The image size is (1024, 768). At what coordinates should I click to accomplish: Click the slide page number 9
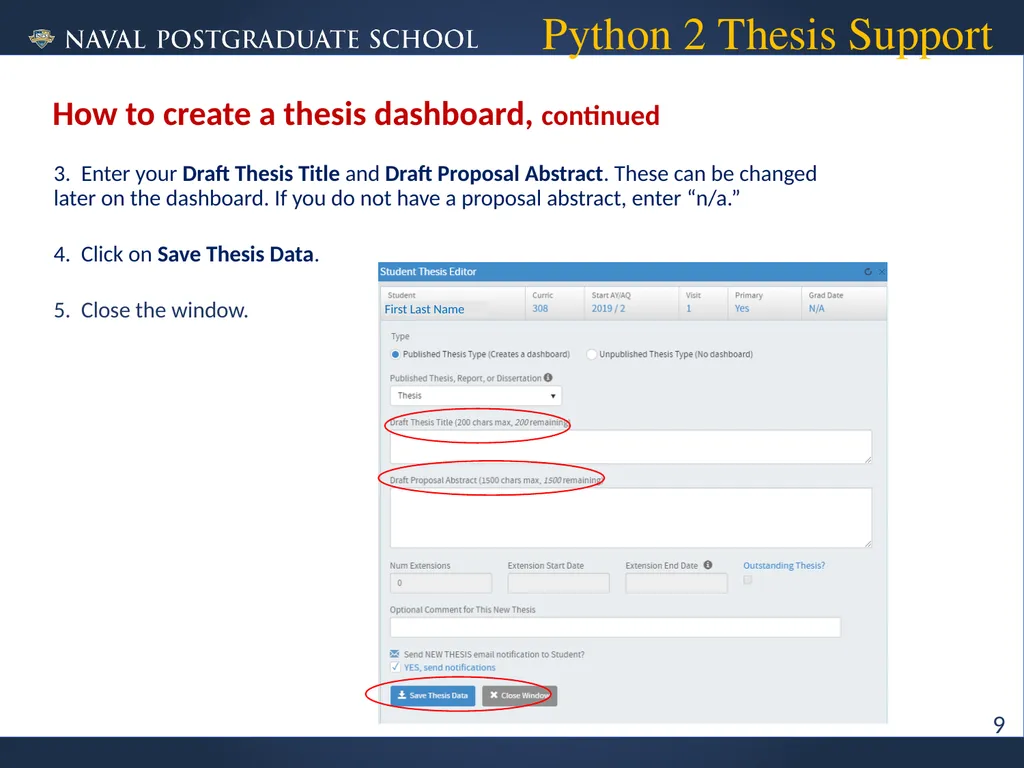pyautogui.click(x=999, y=725)
